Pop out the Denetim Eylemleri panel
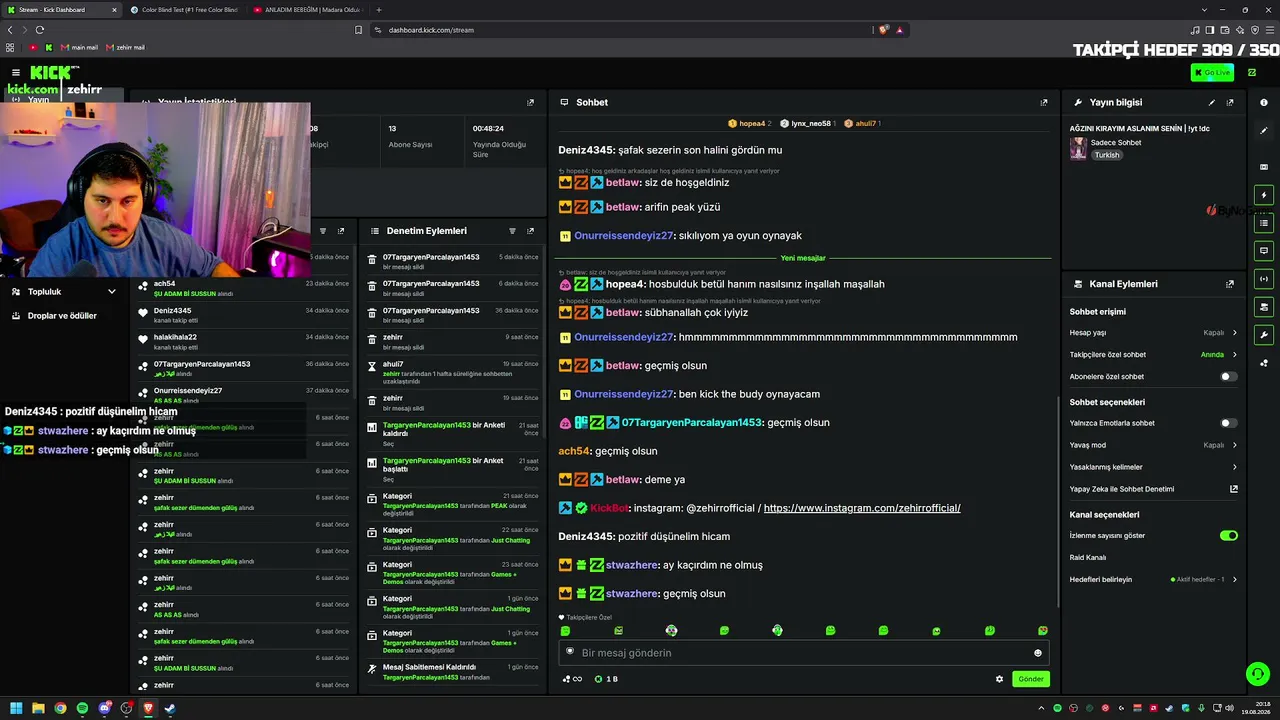Image resolution: width=1280 pixels, height=720 pixels. (x=531, y=231)
